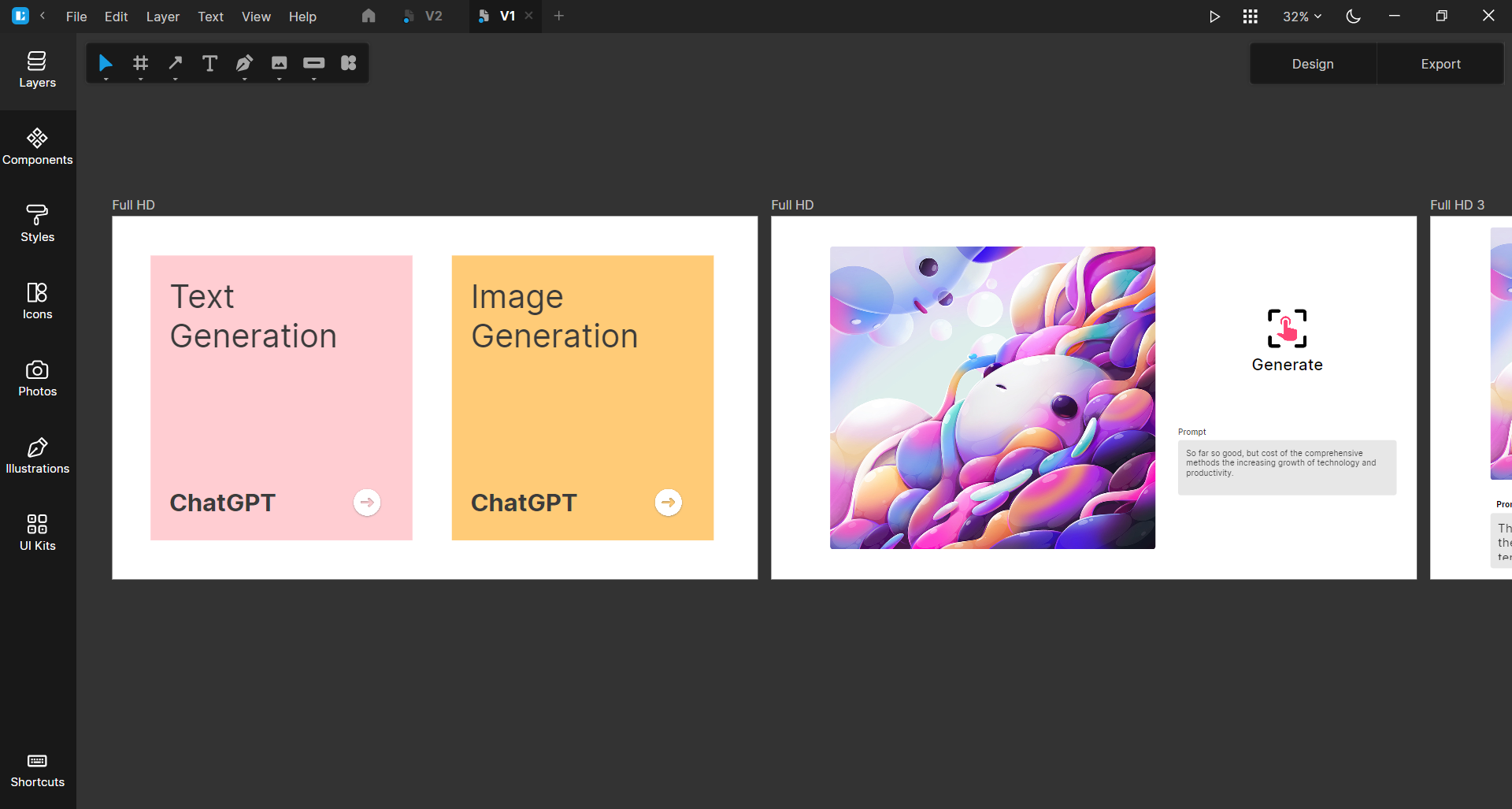
Task: Select the Text Generation heading
Action: tap(254, 317)
